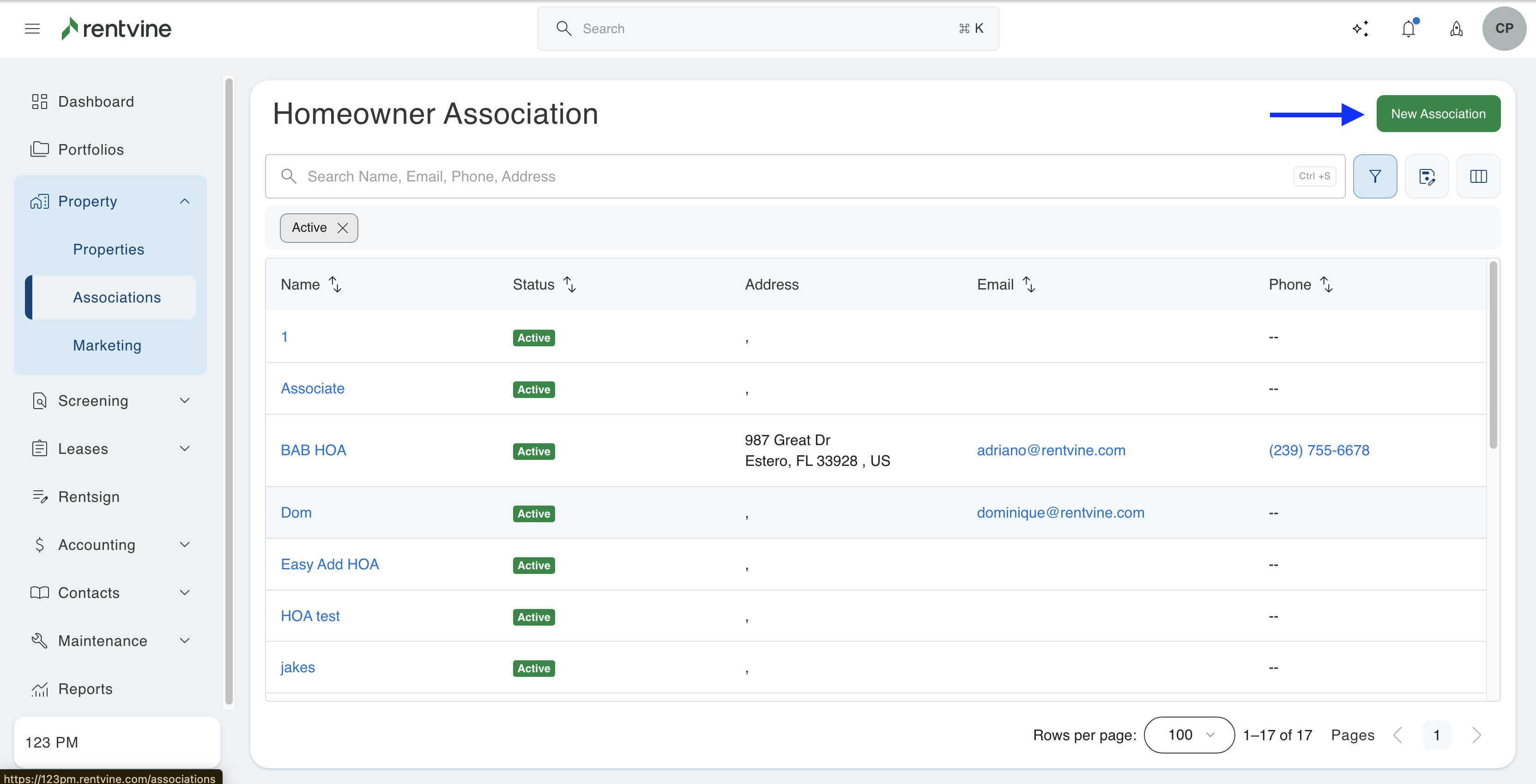Remove the Active filter chip
This screenshot has height=784, width=1536.
pos(343,229)
